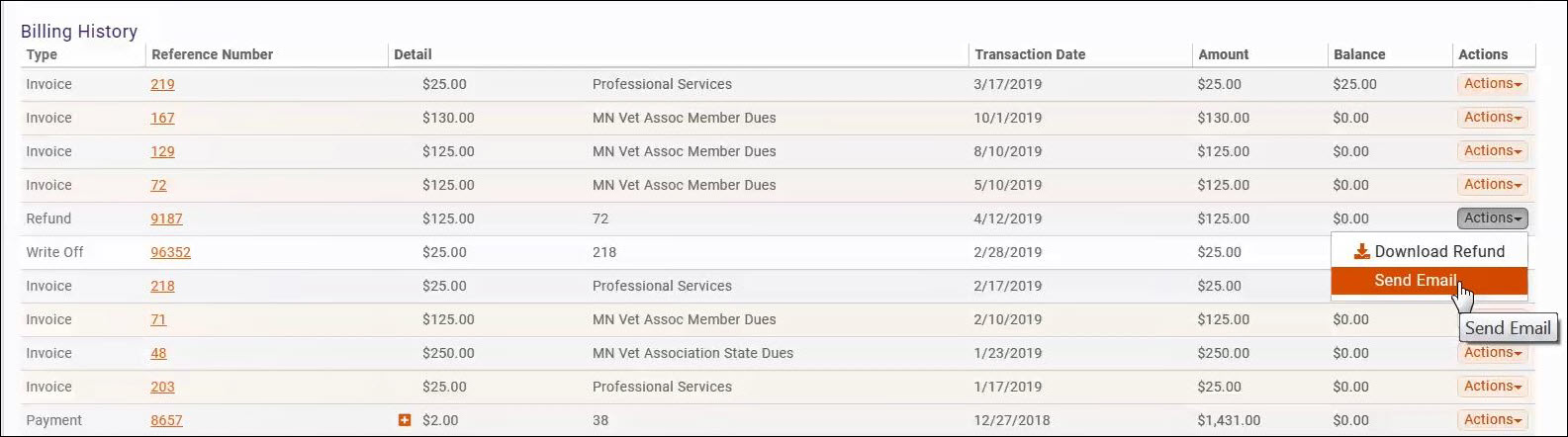This screenshot has height=437, width=1568.
Task: Sort by Transaction Date column header
Action: tap(1030, 54)
